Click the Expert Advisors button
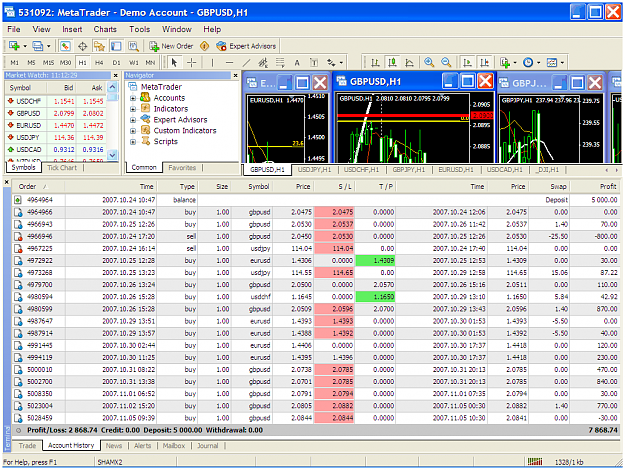This screenshot has height=470, width=625. tap(246, 46)
